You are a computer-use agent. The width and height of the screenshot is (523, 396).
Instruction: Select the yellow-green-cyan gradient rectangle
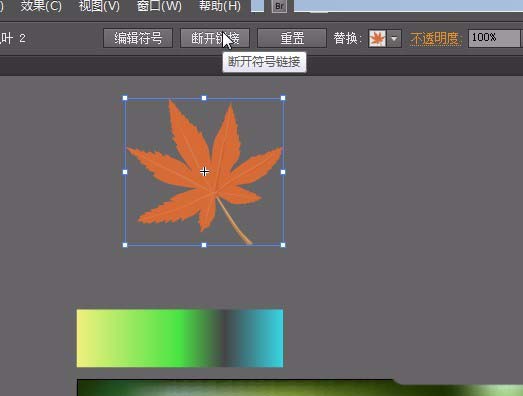(x=180, y=338)
